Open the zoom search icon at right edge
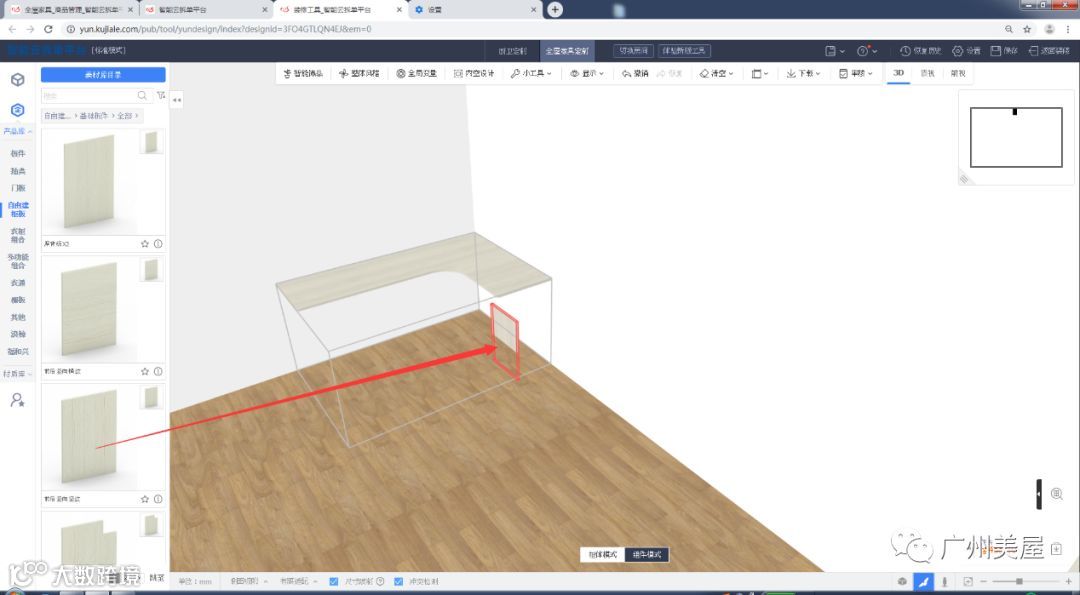Viewport: 1080px width, 595px height. click(1057, 494)
